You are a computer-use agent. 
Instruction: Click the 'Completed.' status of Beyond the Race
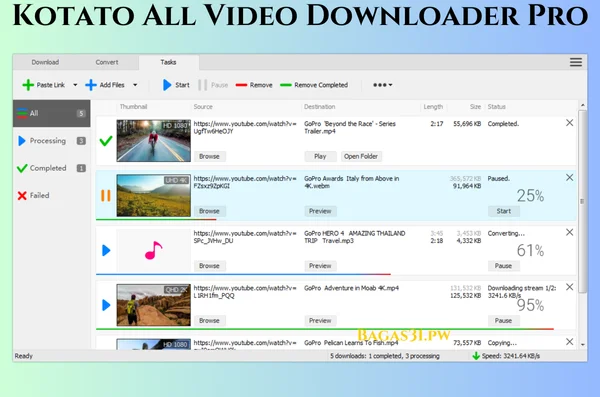click(503, 124)
